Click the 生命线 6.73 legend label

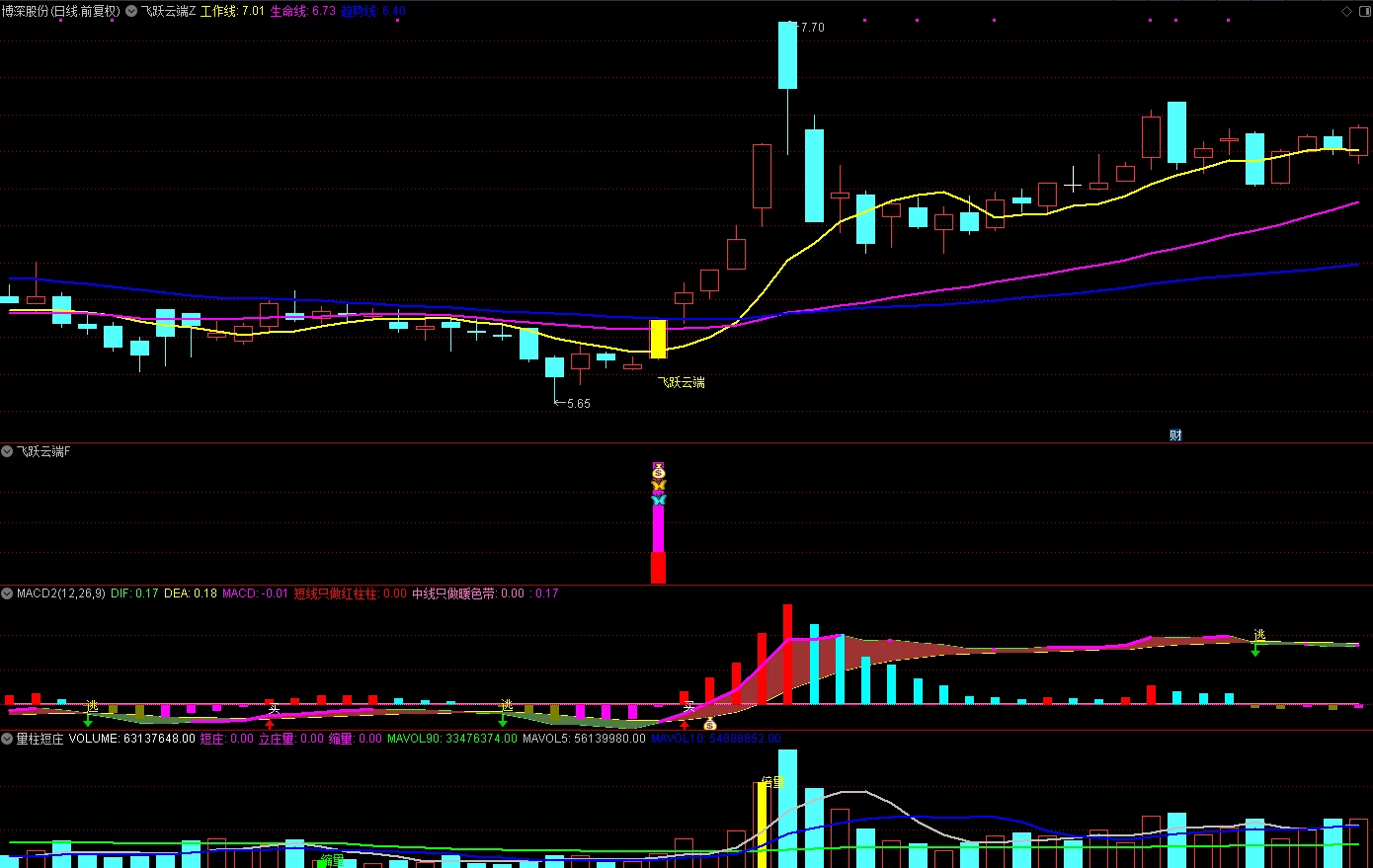303,11
